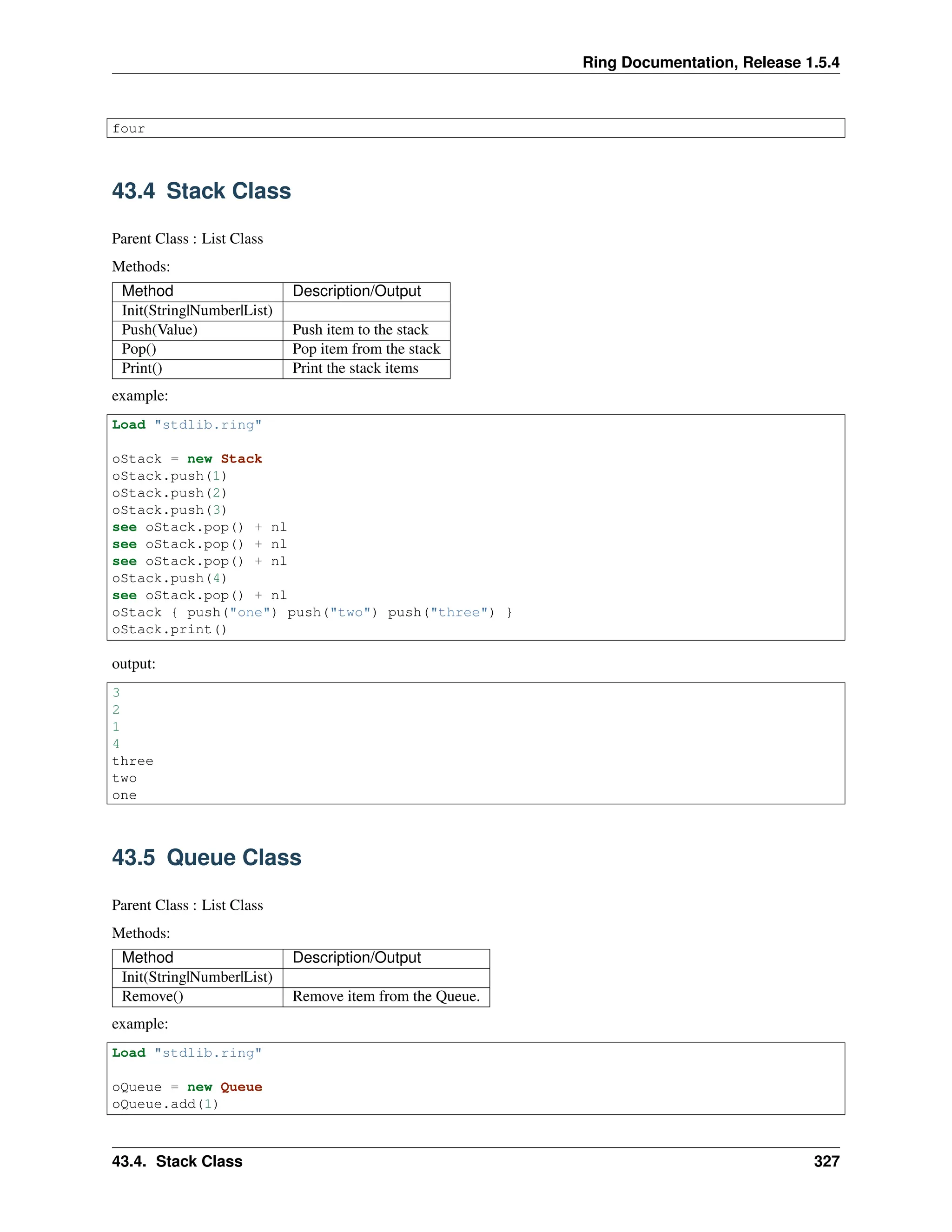Viewport: 952px width, 1232px height.
Task: Click 'Parent Class : List Class' under Stack Class
Action: [x=187, y=238]
